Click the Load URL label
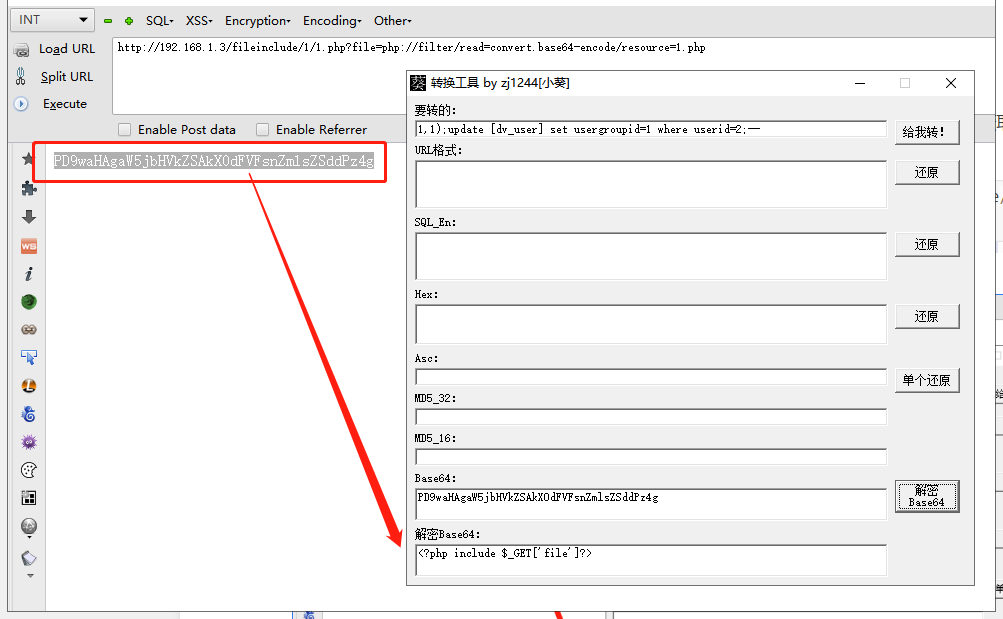The width and height of the screenshot is (1003, 619). tap(67, 49)
